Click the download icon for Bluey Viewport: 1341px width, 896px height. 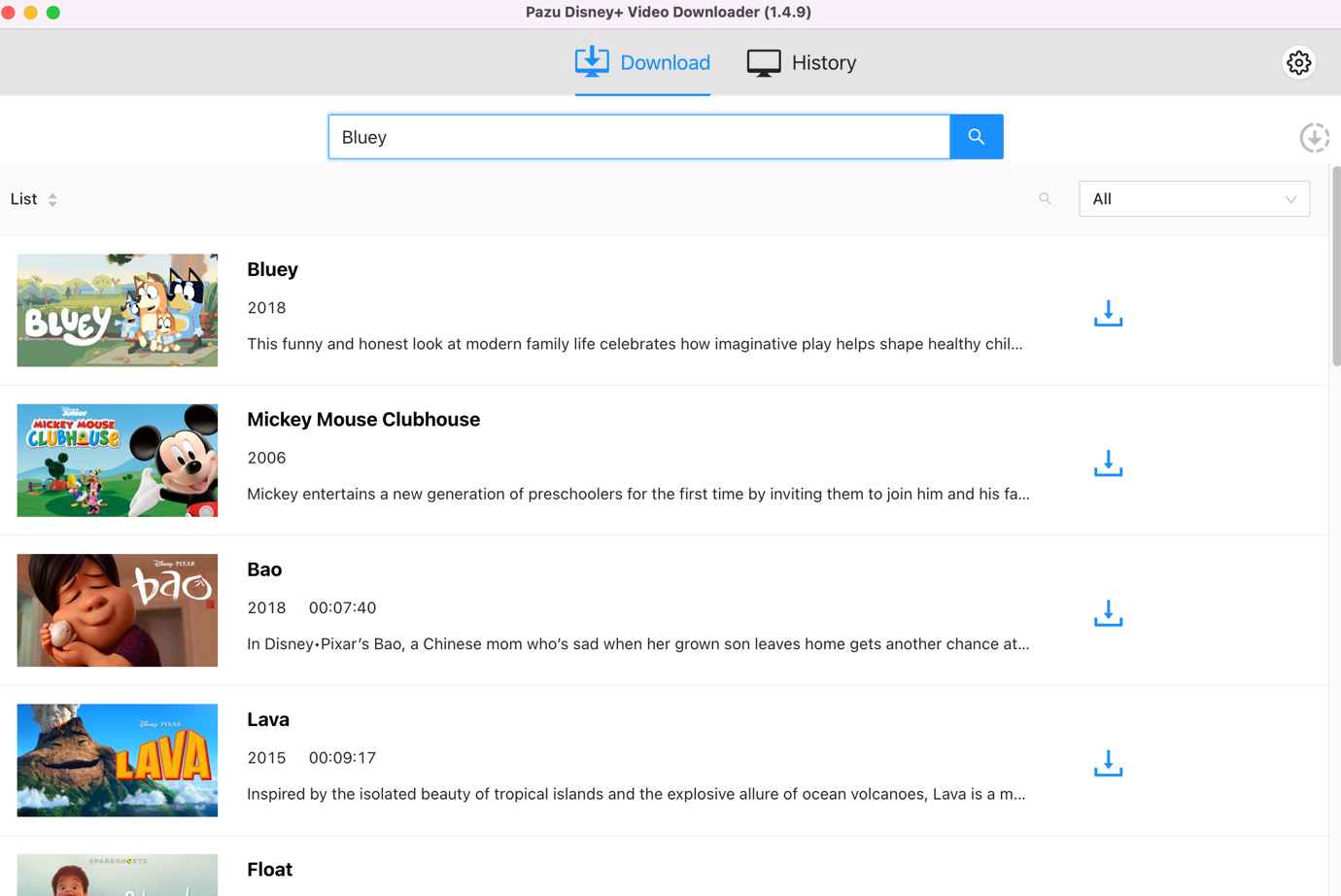1108,313
